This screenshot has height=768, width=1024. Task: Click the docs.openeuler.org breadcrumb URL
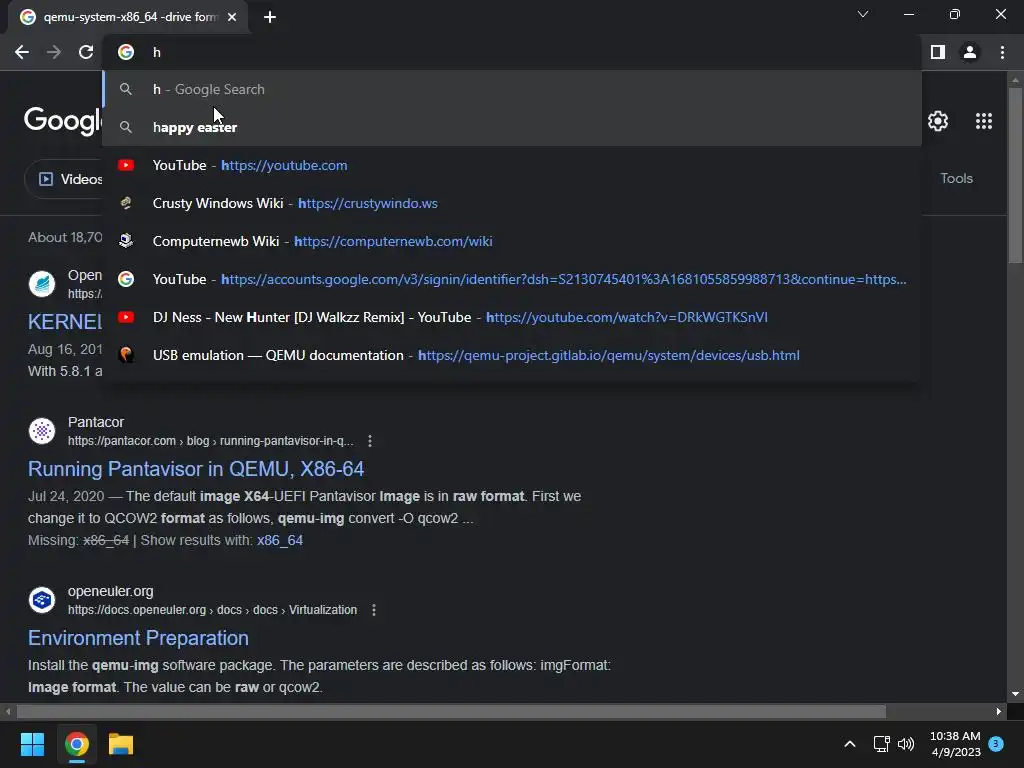click(212, 610)
